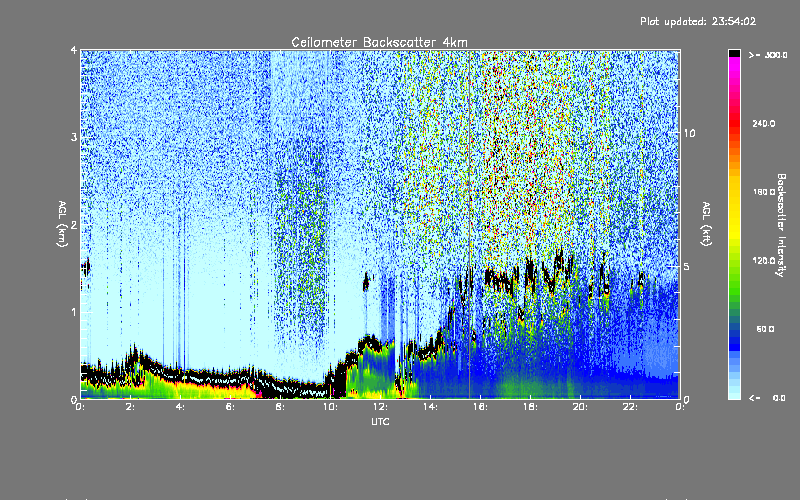Click the 'AGL (kft)' axis label
Viewport: 800px width, 500px height.
point(706,224)
